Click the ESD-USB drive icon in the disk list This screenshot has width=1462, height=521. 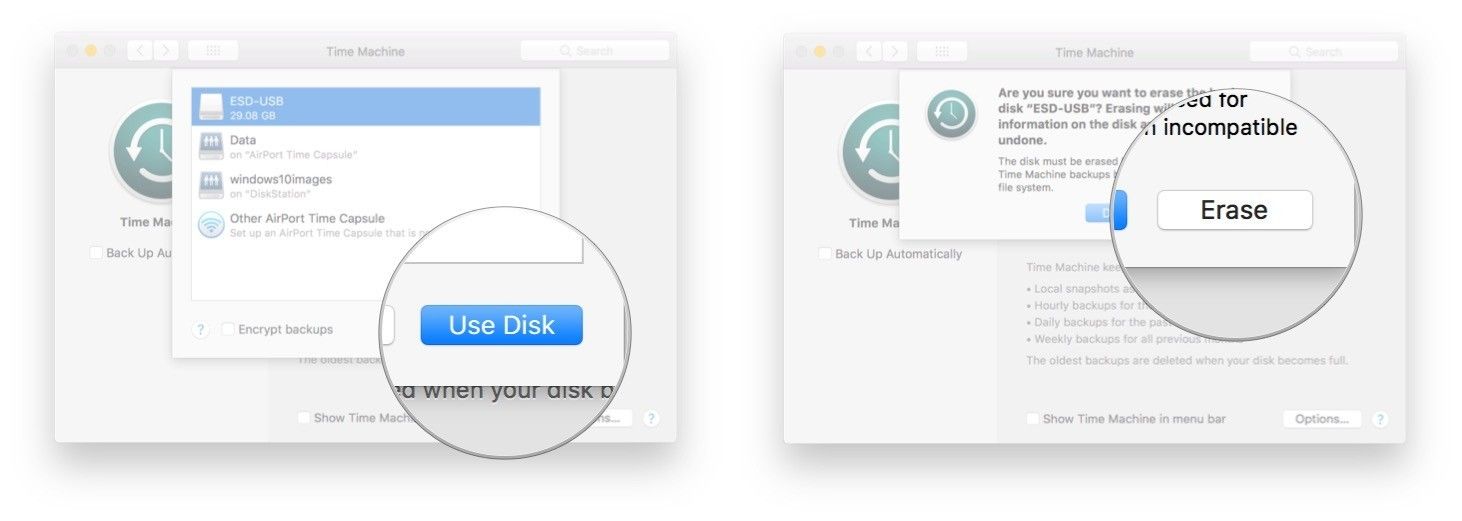pos(211,107)
